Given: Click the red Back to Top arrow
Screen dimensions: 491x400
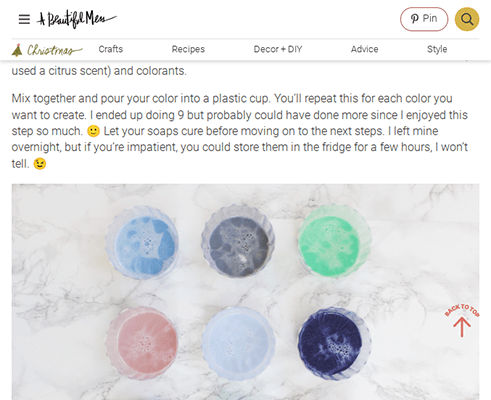Looking at the screenshot, I should pyautogui.click(x=462, y=320).
